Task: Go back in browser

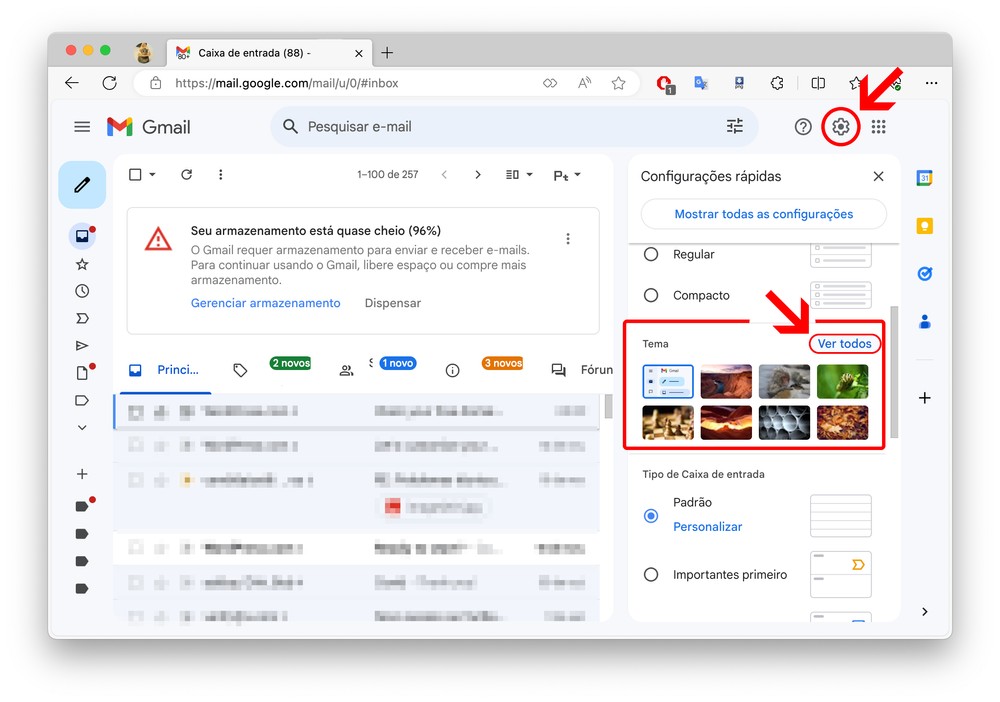Action: [72, 83]
